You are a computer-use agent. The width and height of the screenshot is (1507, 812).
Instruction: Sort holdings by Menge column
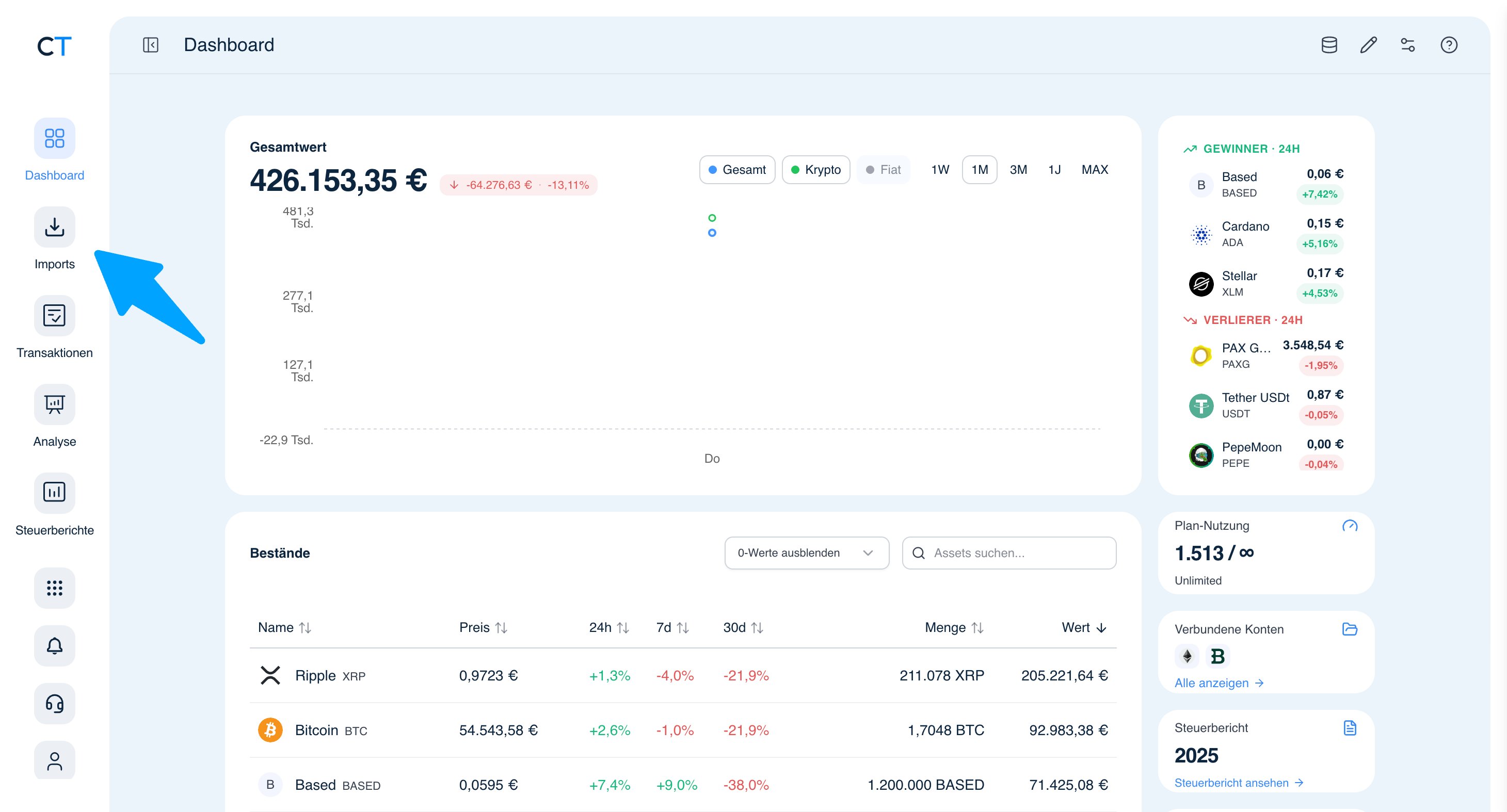954,627
